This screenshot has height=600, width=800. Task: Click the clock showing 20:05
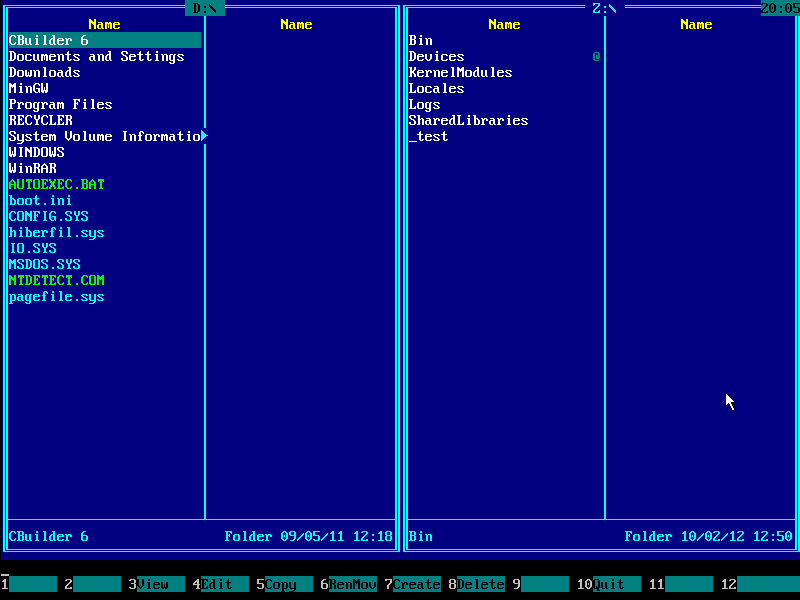coord(780,8)
